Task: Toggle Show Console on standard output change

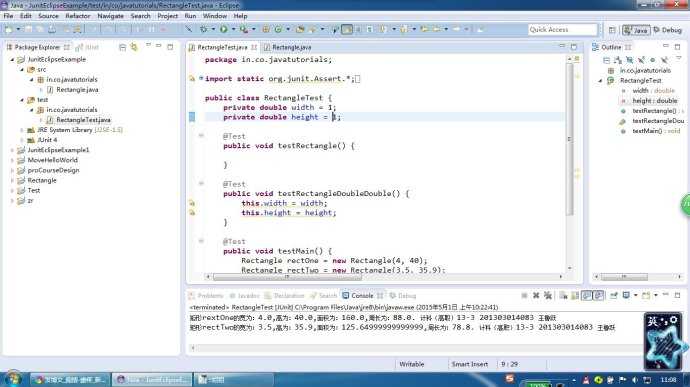Action: pos(587,295)
